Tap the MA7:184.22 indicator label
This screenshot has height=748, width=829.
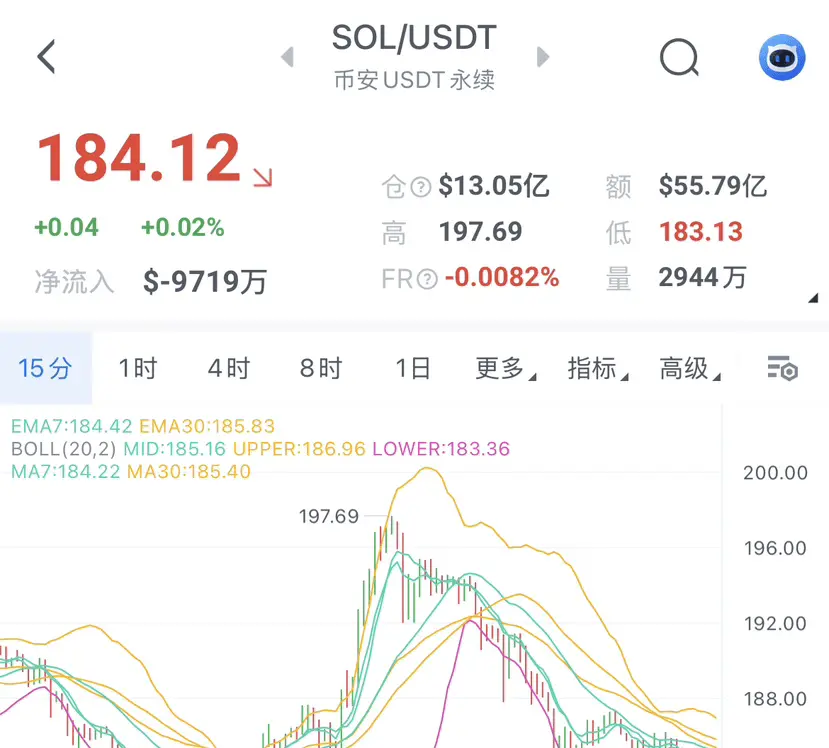click(x=66, y=472)
